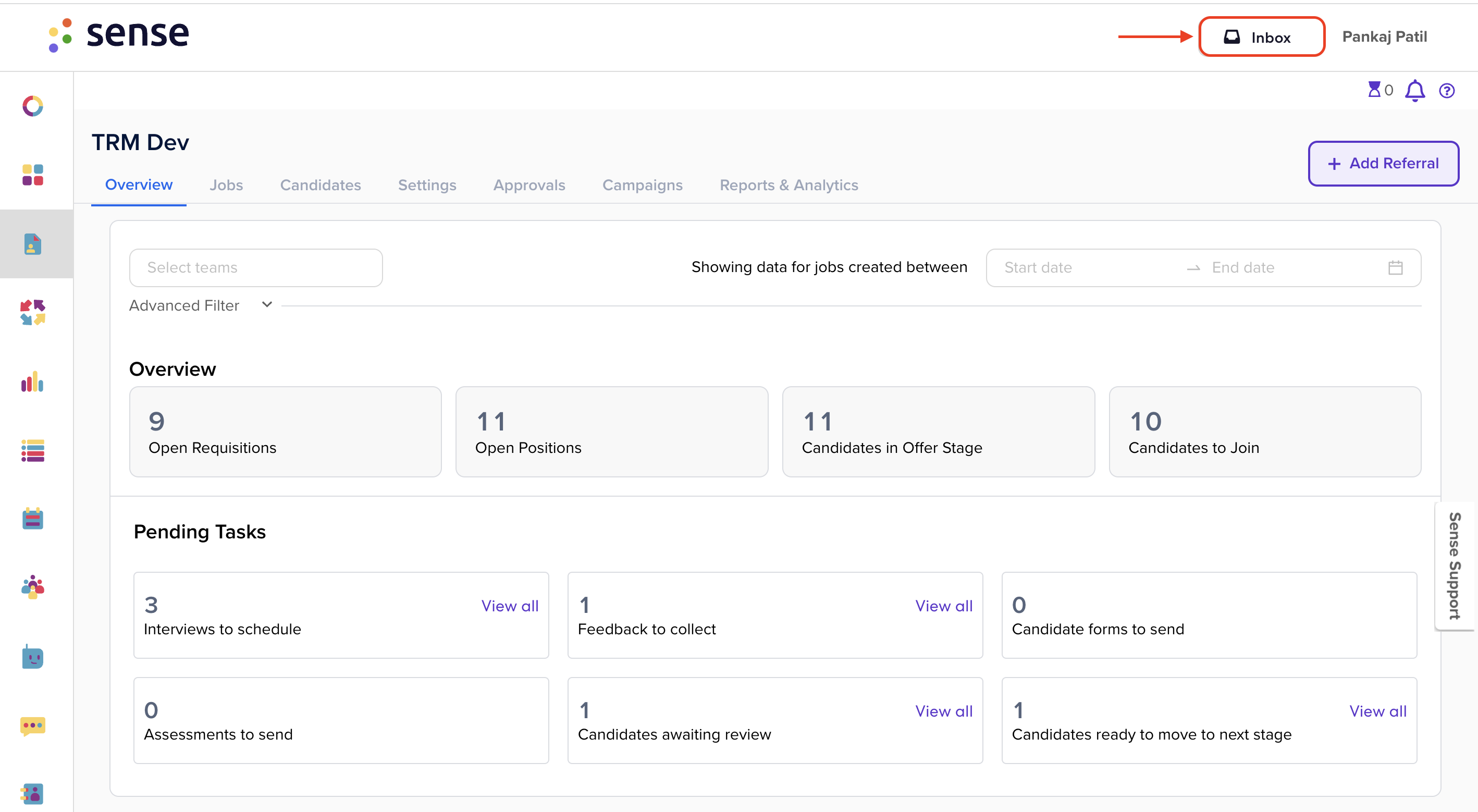The width and height of the screenshot is (1478, 812).
Task: Open the chatbot face sidebar icon
Action: 33,657
